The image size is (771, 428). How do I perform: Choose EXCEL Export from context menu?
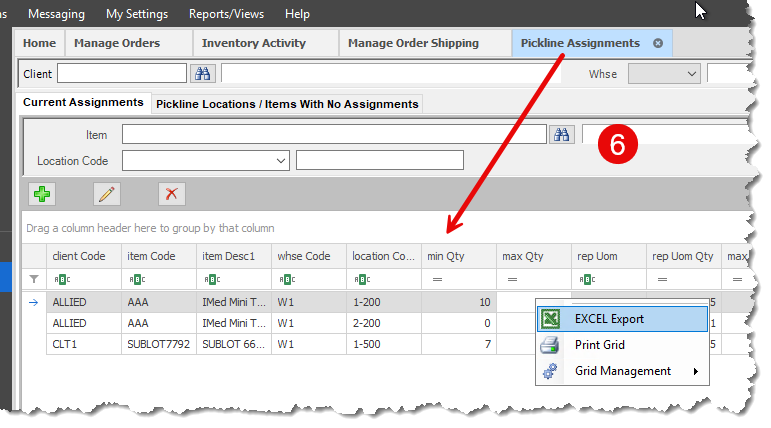pyautogui.click(x=609, y=319)
